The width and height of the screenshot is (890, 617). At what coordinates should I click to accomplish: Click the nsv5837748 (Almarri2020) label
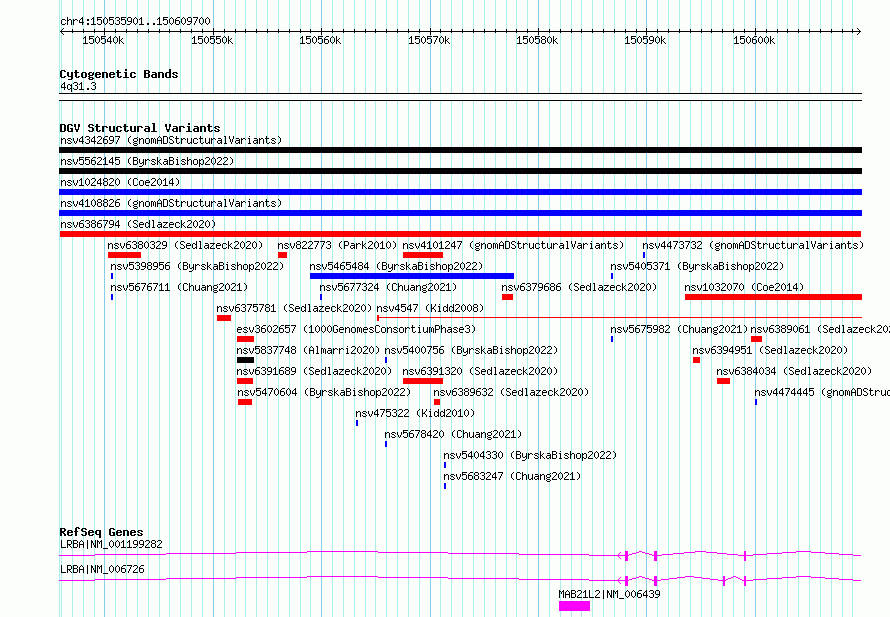308,350
